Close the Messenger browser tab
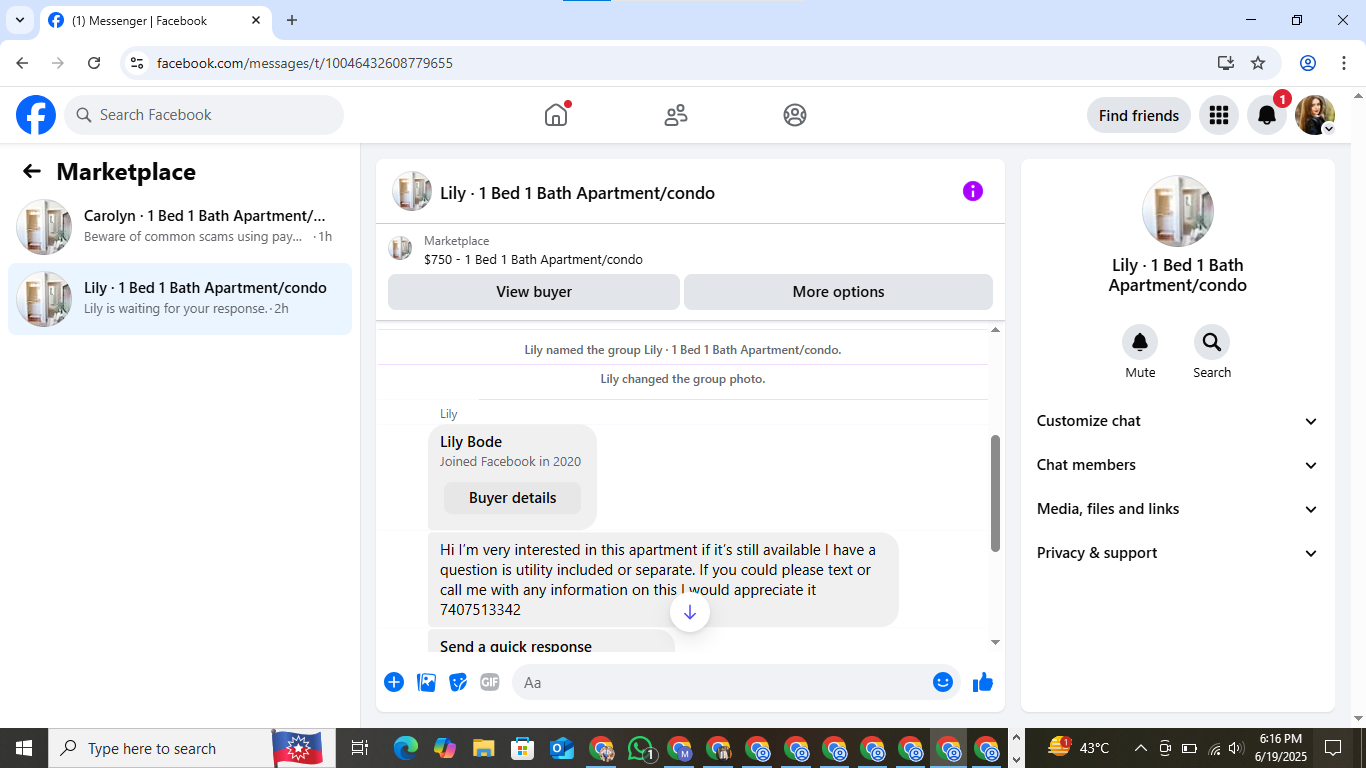This screenshot has height=768, width=1366. (x=256, y=20)
